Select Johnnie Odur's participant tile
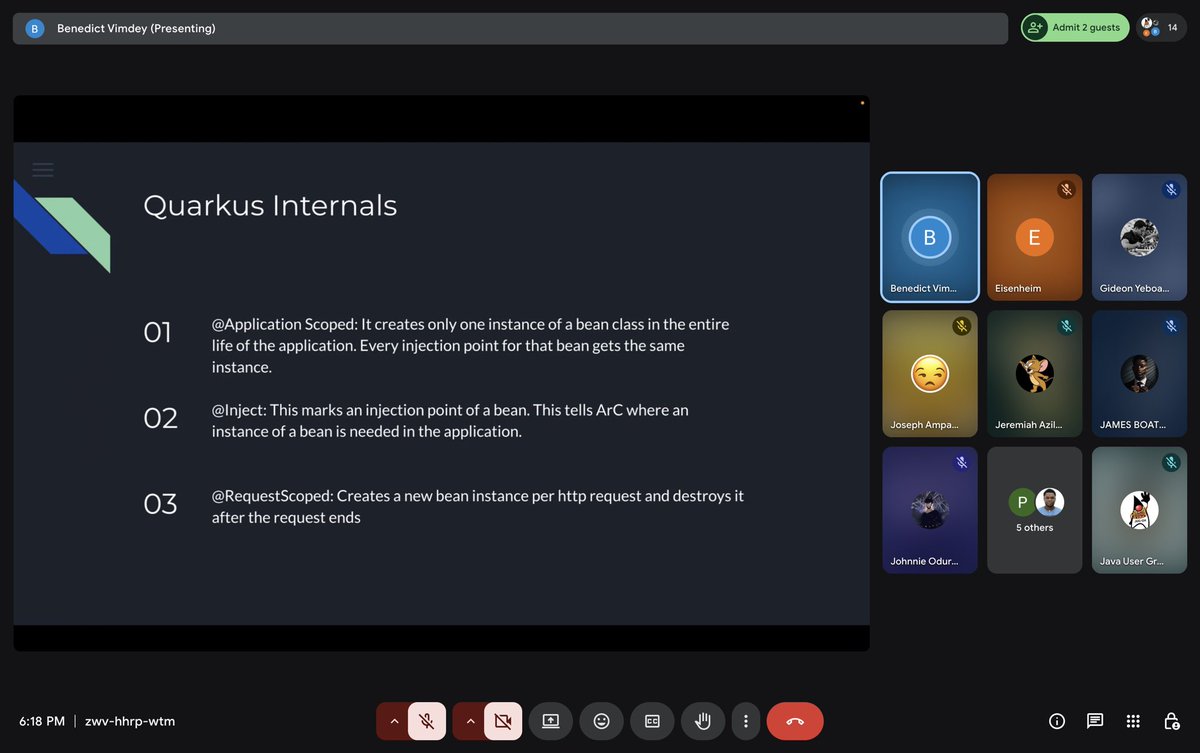Image resolution: width=1200 pixels, height=753 pixels. (x=930, y=510)
